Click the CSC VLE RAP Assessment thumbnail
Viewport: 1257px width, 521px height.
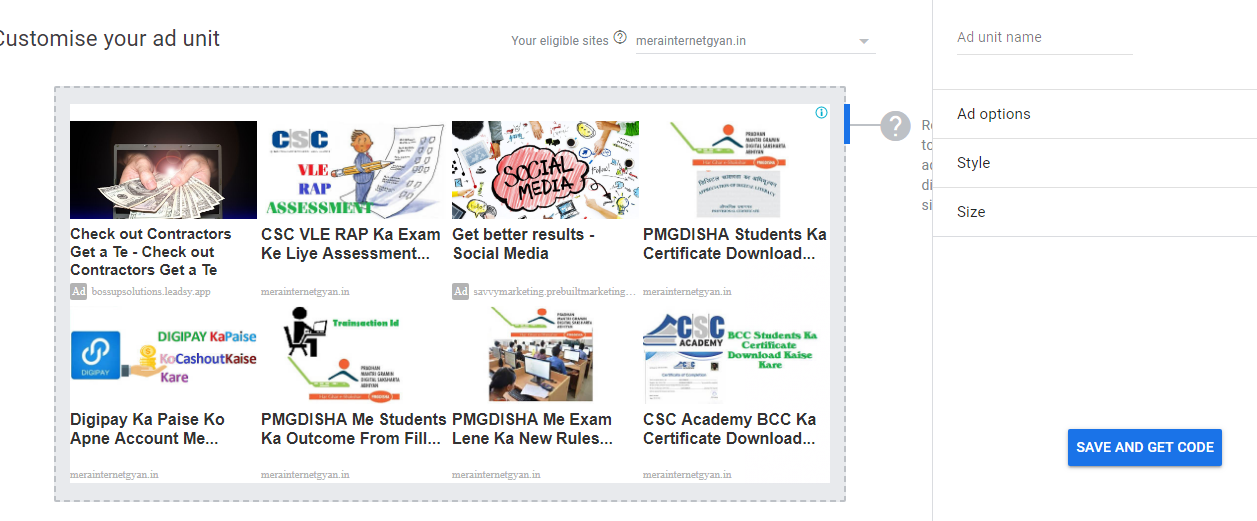pyautogui.click(x=354, y=170)
